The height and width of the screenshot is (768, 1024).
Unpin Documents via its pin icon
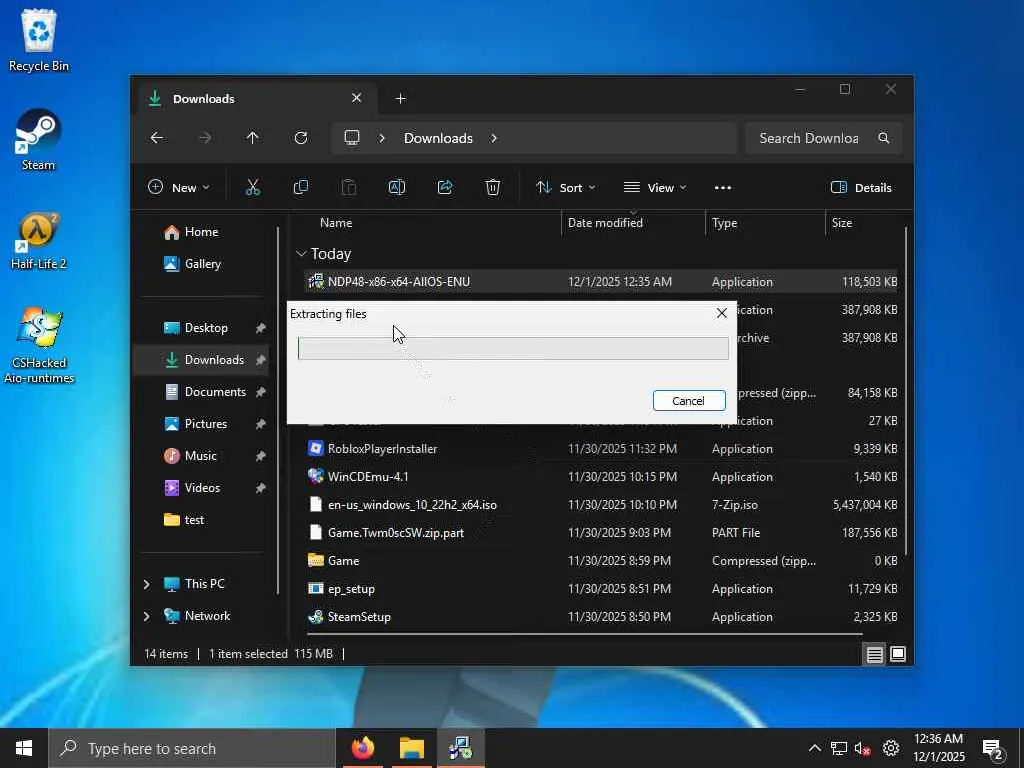[x=261, y=392]
